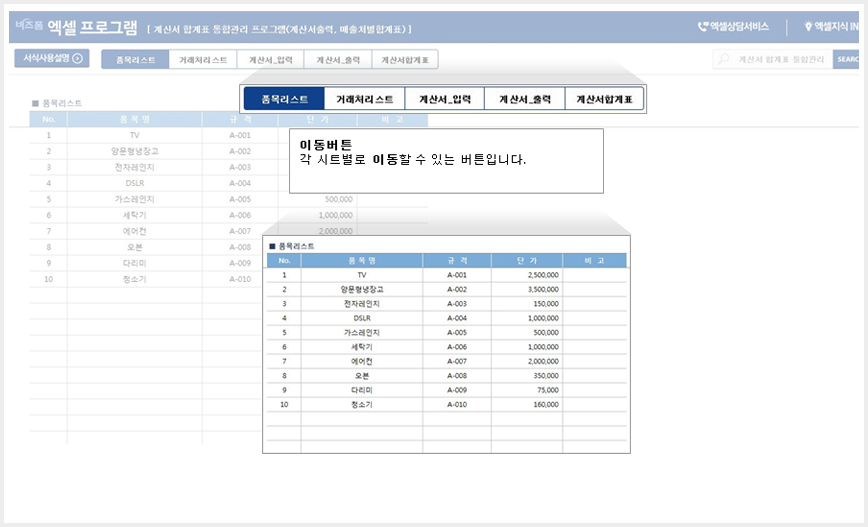Click faded 오븐 cell in background table

coord(135,247)
